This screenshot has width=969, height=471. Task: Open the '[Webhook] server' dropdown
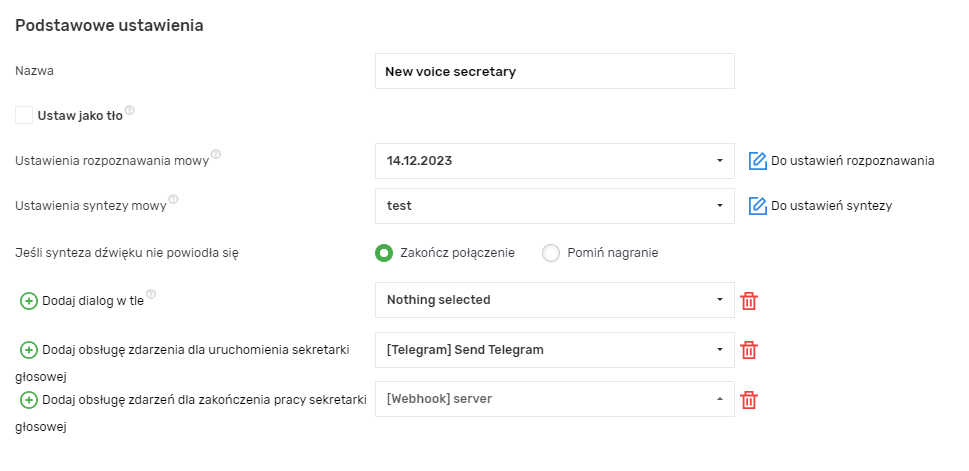(x=554, y=399)
